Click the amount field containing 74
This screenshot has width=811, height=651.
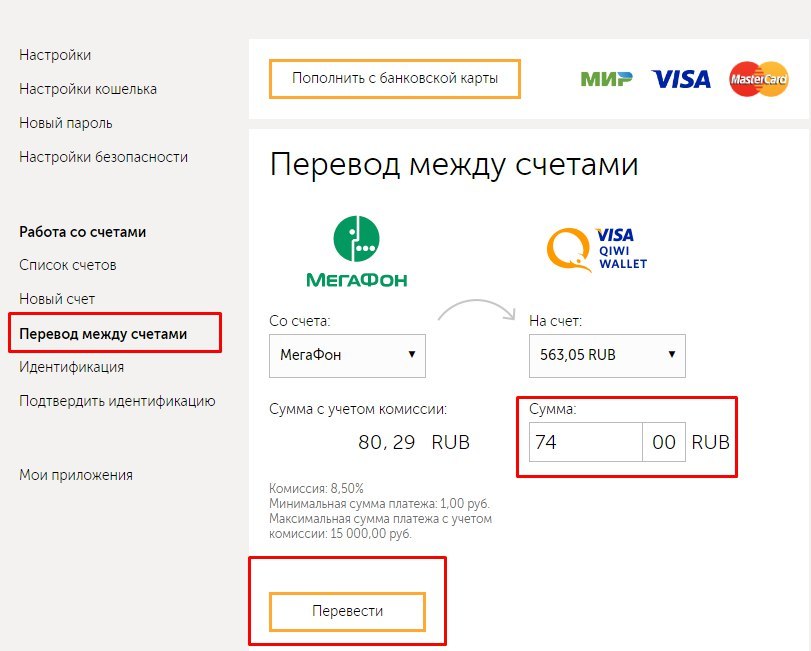pyautogui.click(x=585, y=442)
